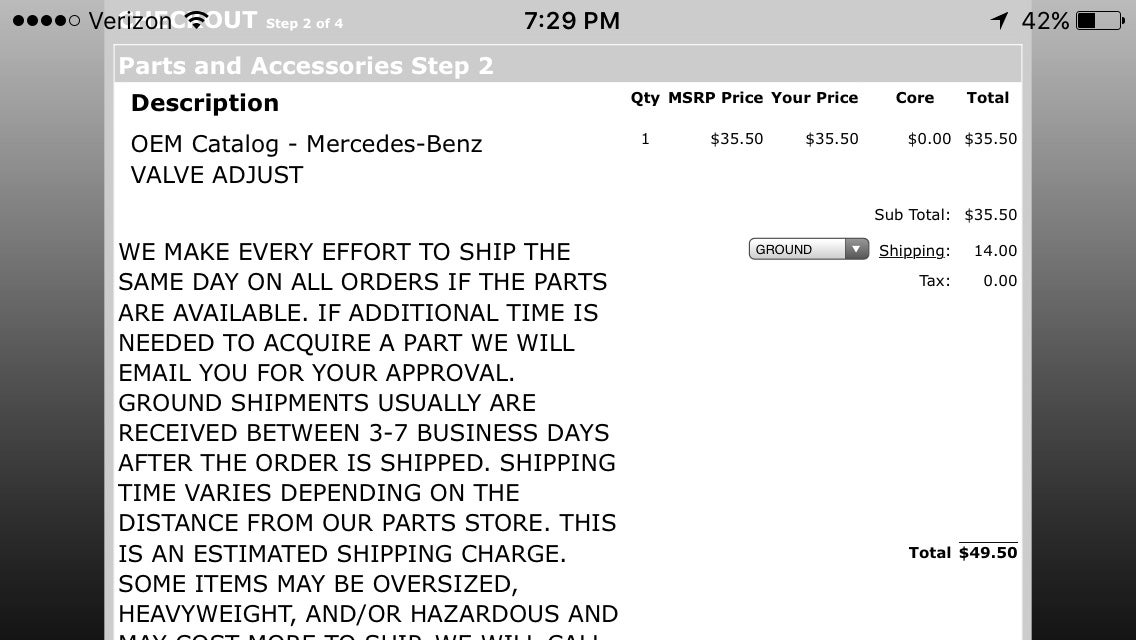Select the OEM Catalog - Mercedes-Benz line item
The width and height of the screenshot is (1136, 640).
tap(306, 143)
